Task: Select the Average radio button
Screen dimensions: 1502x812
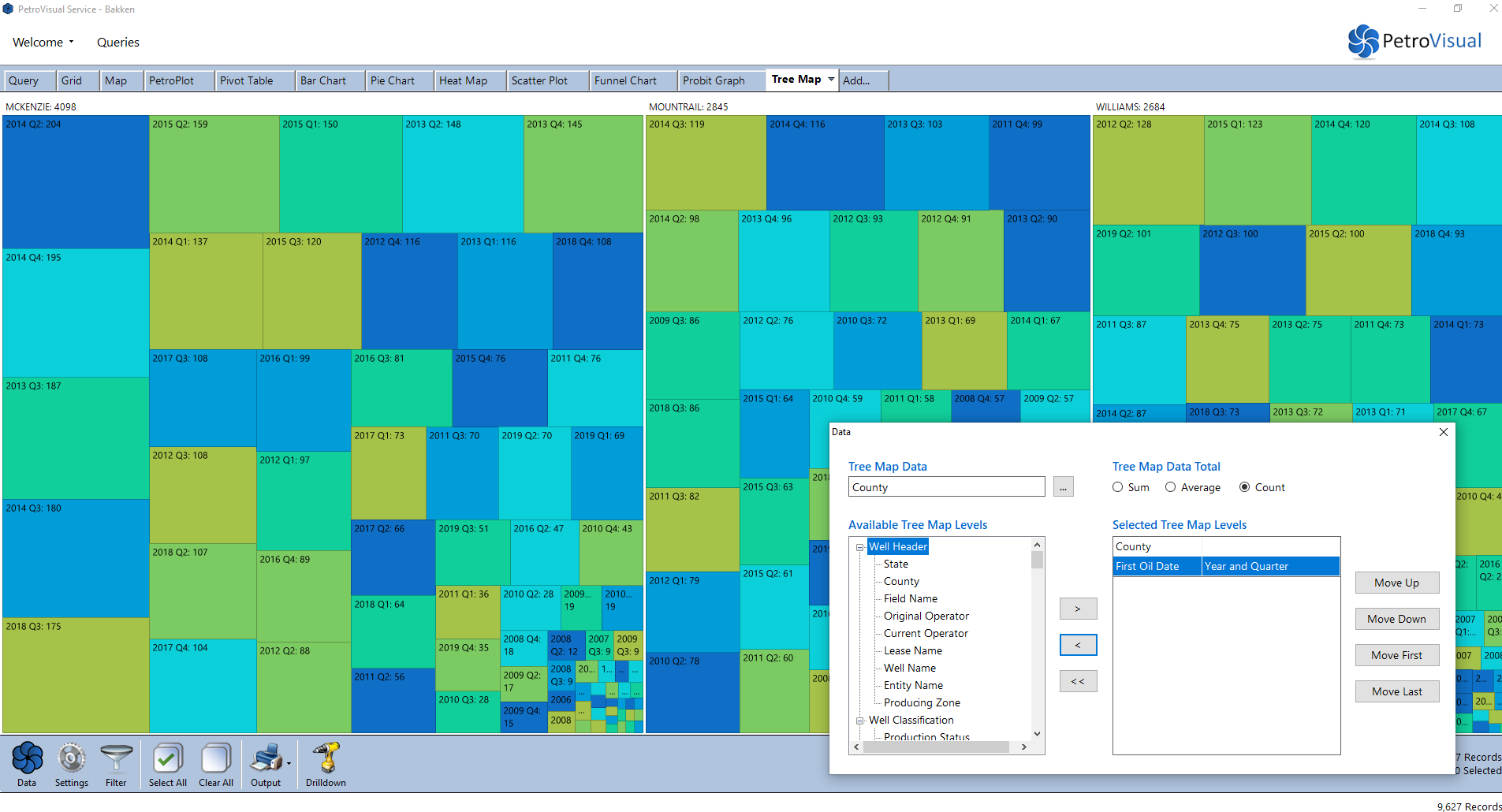Action: (x=1171, y=487)
